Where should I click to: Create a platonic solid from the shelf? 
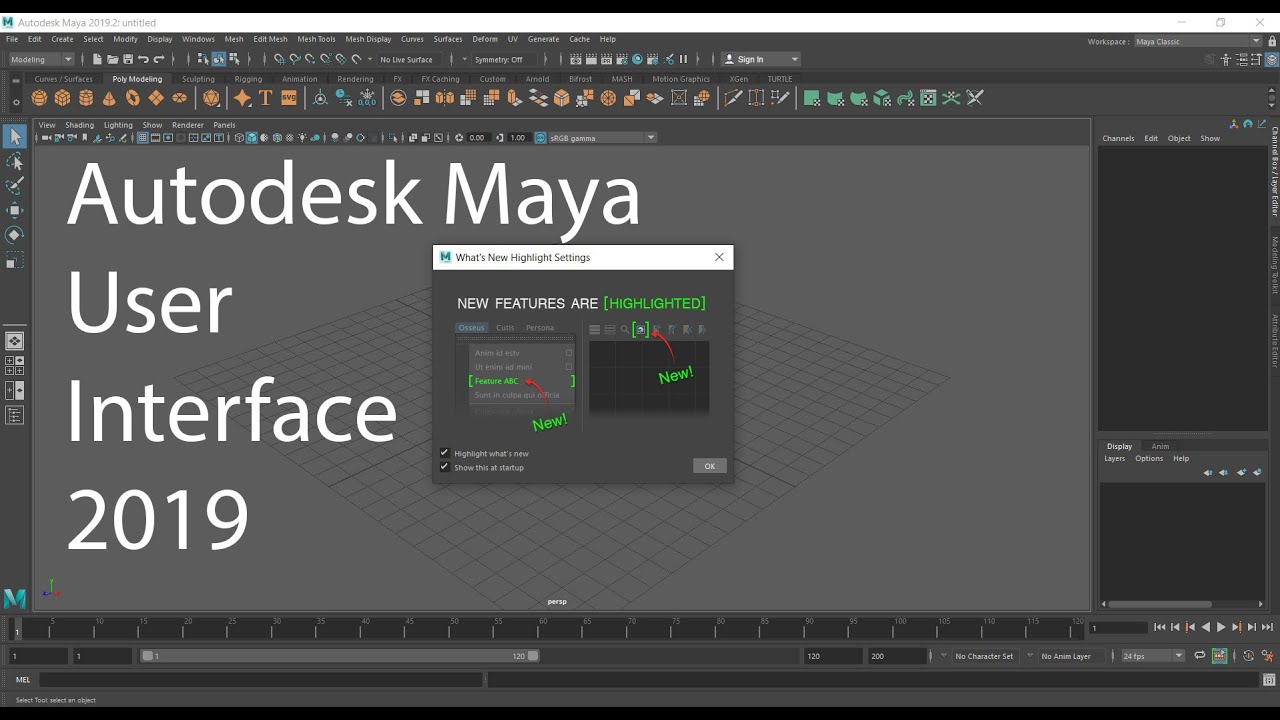pyautogui.click(x=211, y=98)
